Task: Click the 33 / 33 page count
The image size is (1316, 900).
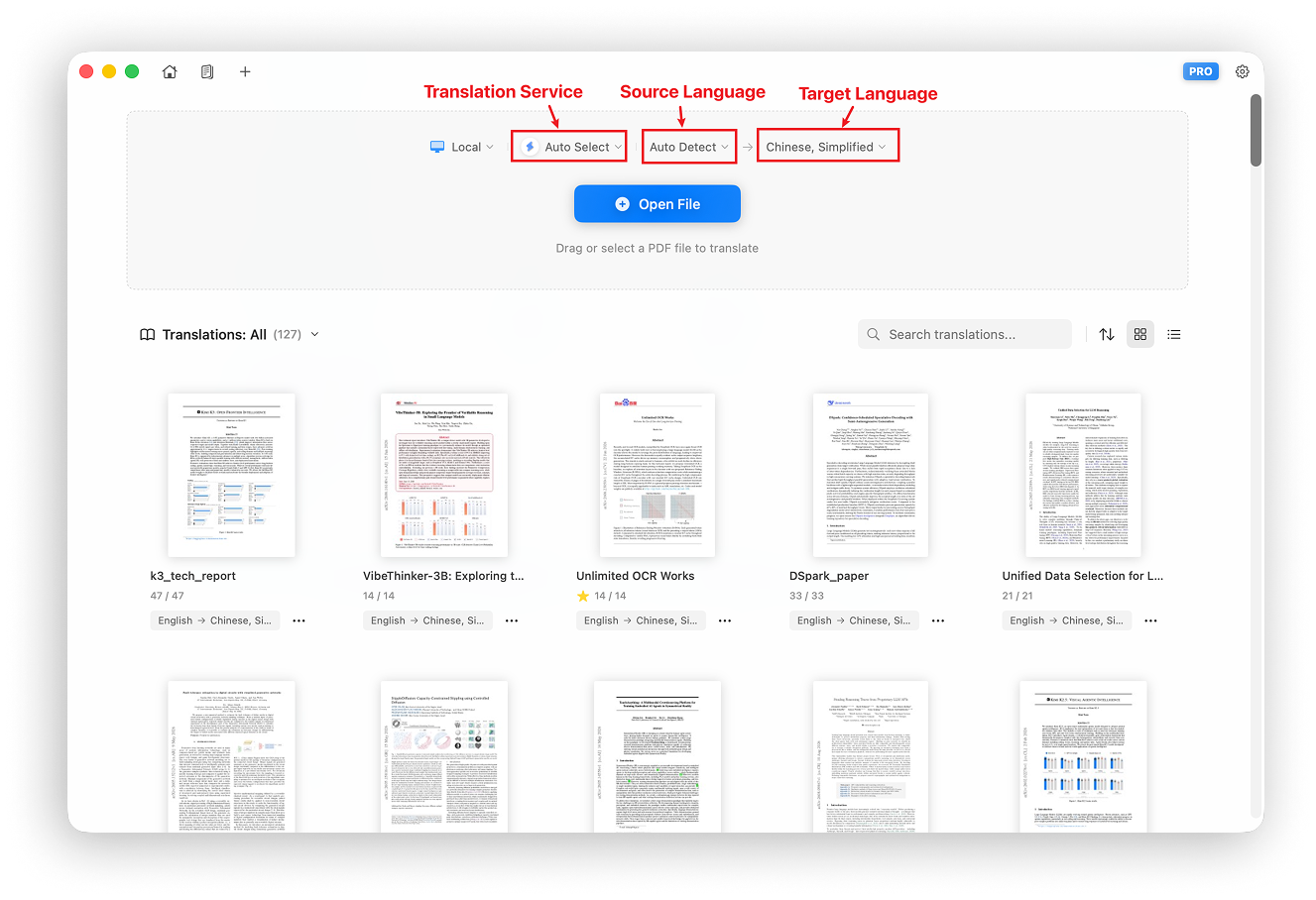Action: tap(806, 596)
